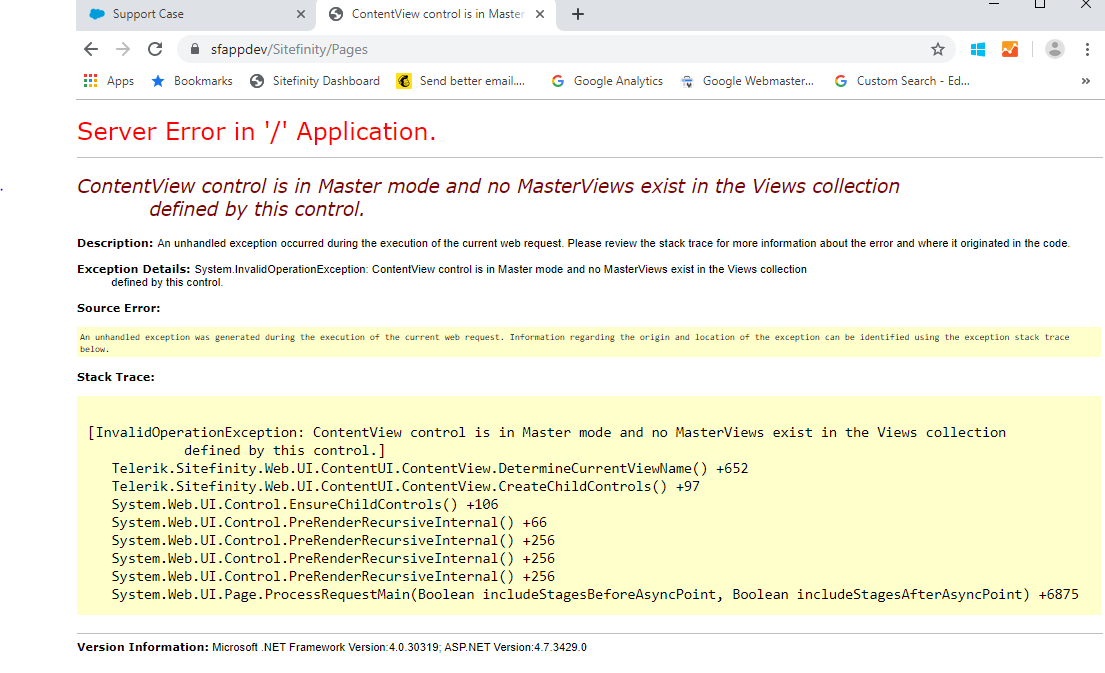Open the Chrome profile avatar
Image resolution: width=1105 pixels, height=673 pixels.
[x=1054, y=49]
